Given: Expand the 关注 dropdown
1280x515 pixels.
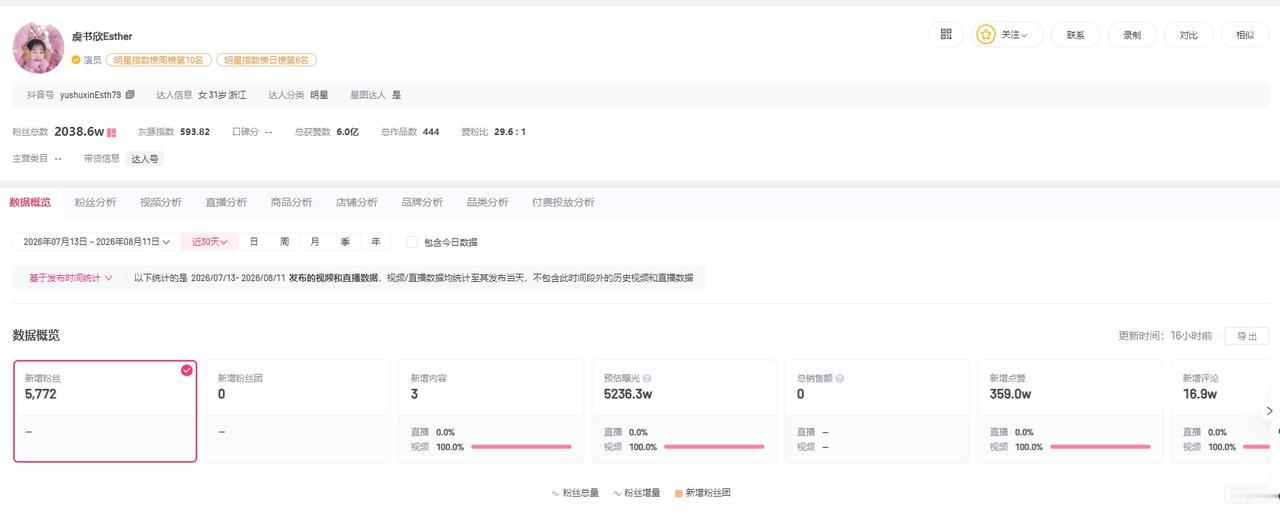Looking at the screenshot, I should click(x=1015, y=35).
